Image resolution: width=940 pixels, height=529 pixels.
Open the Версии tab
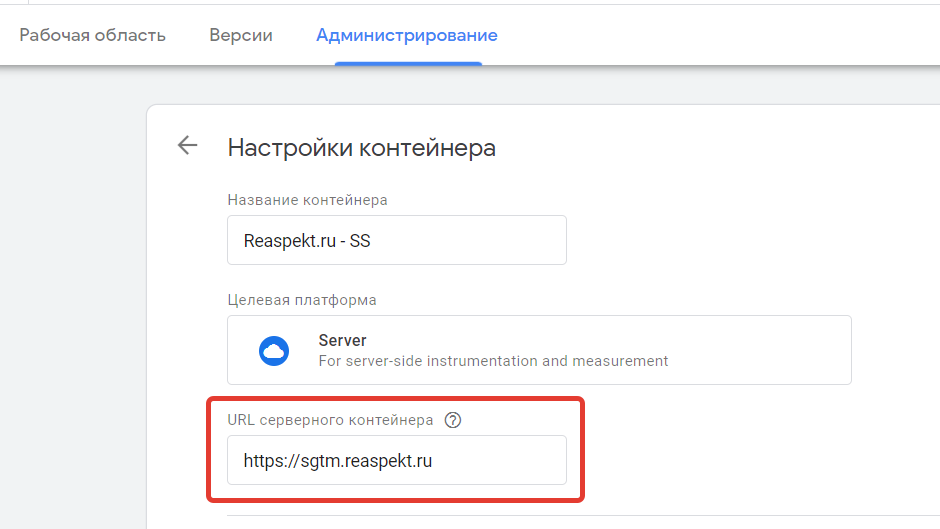[241, 35]
